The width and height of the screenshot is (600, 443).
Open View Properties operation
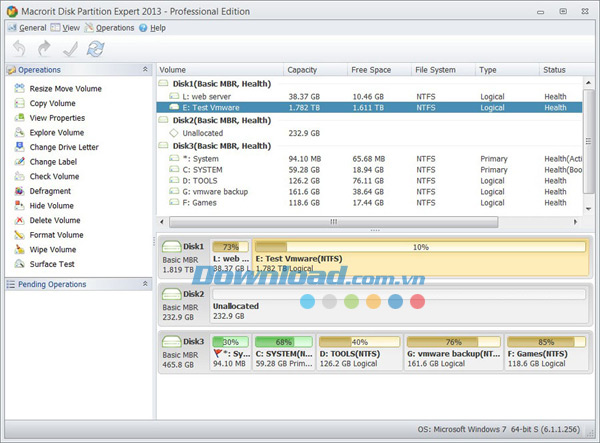(49, 118)
